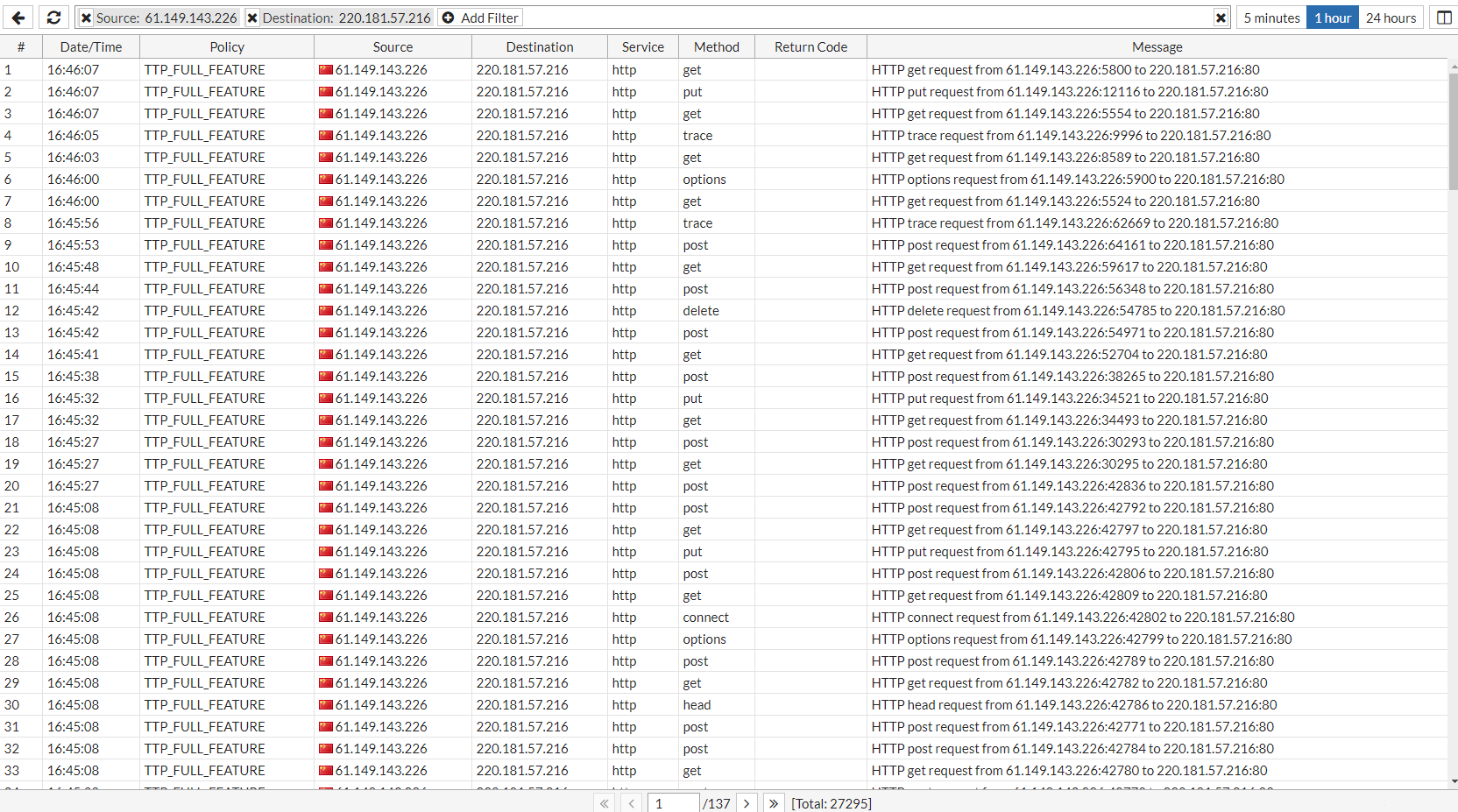Select the 1 hour time range
1458x812 pixels.
click(x=1332, y=18)
